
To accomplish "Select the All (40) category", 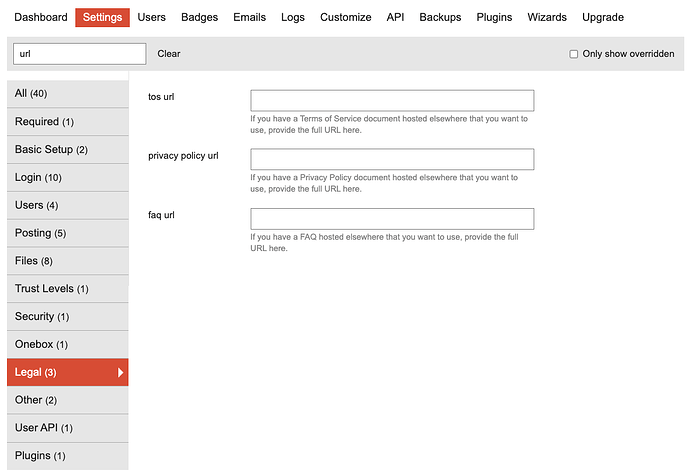I will coord(68,93).
